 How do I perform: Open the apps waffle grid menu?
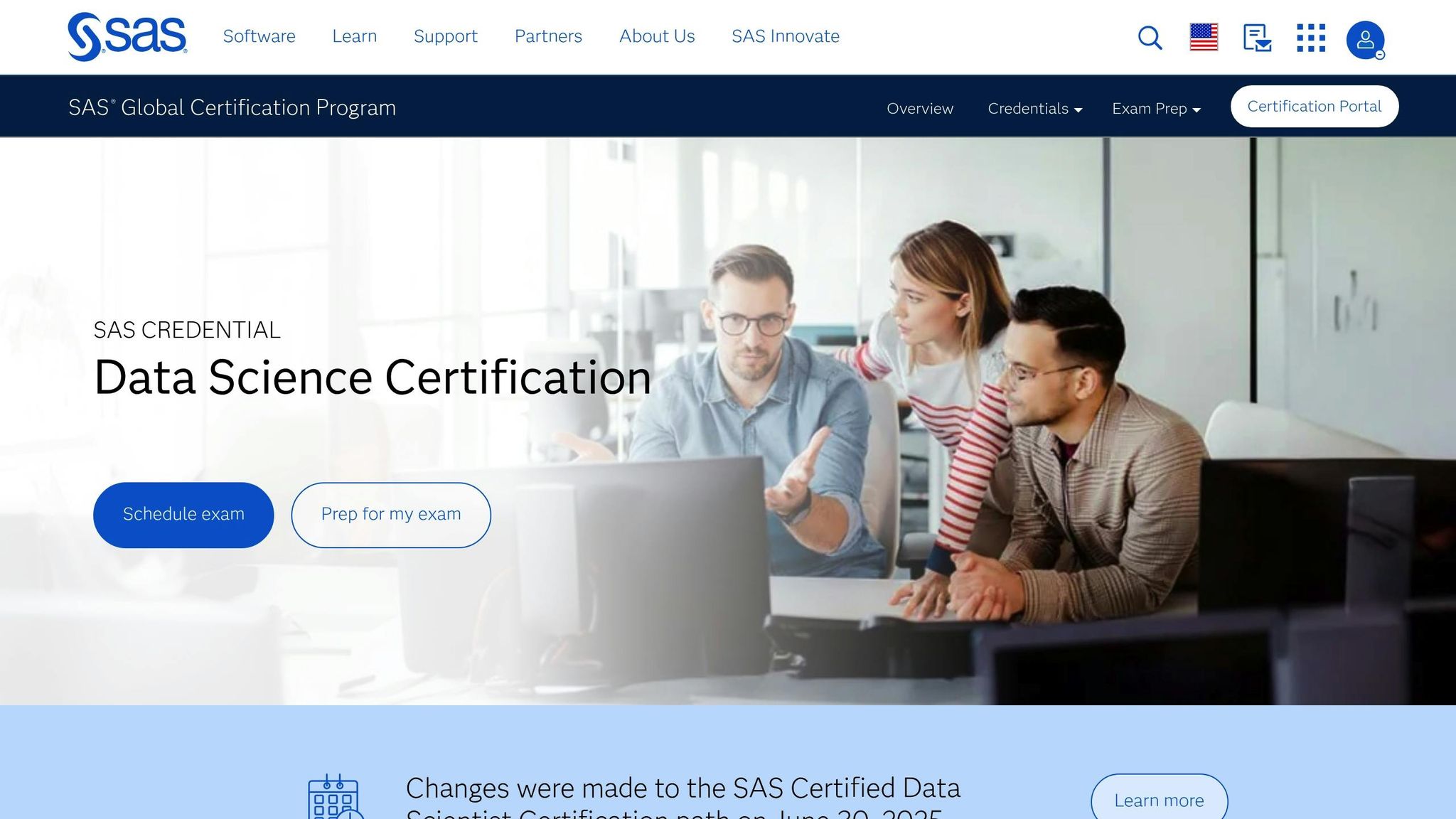[x=1311, y=38]
